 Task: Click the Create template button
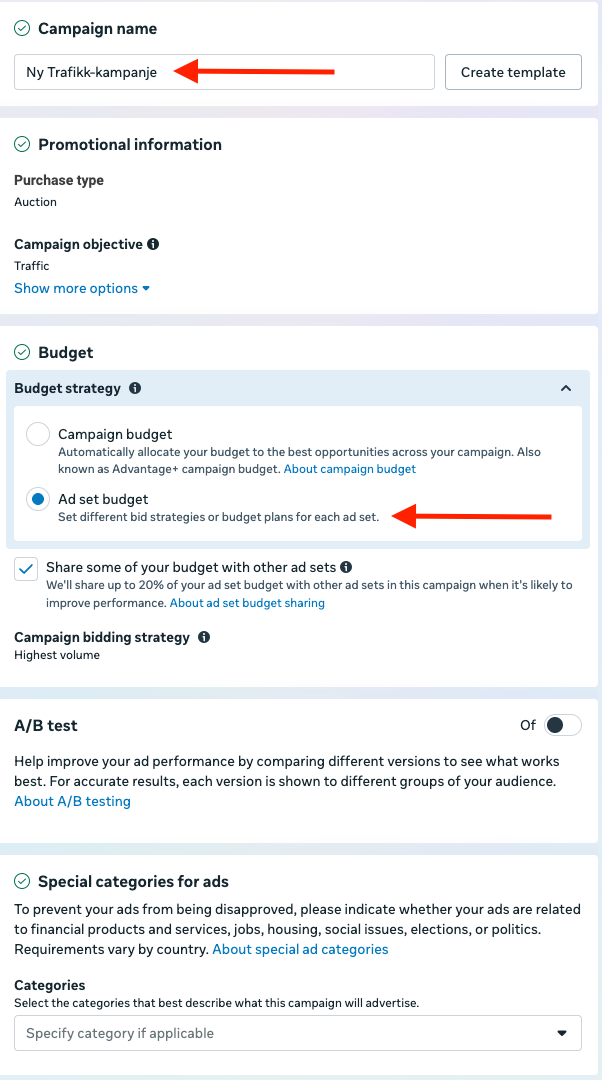click(x=513, y=72)
